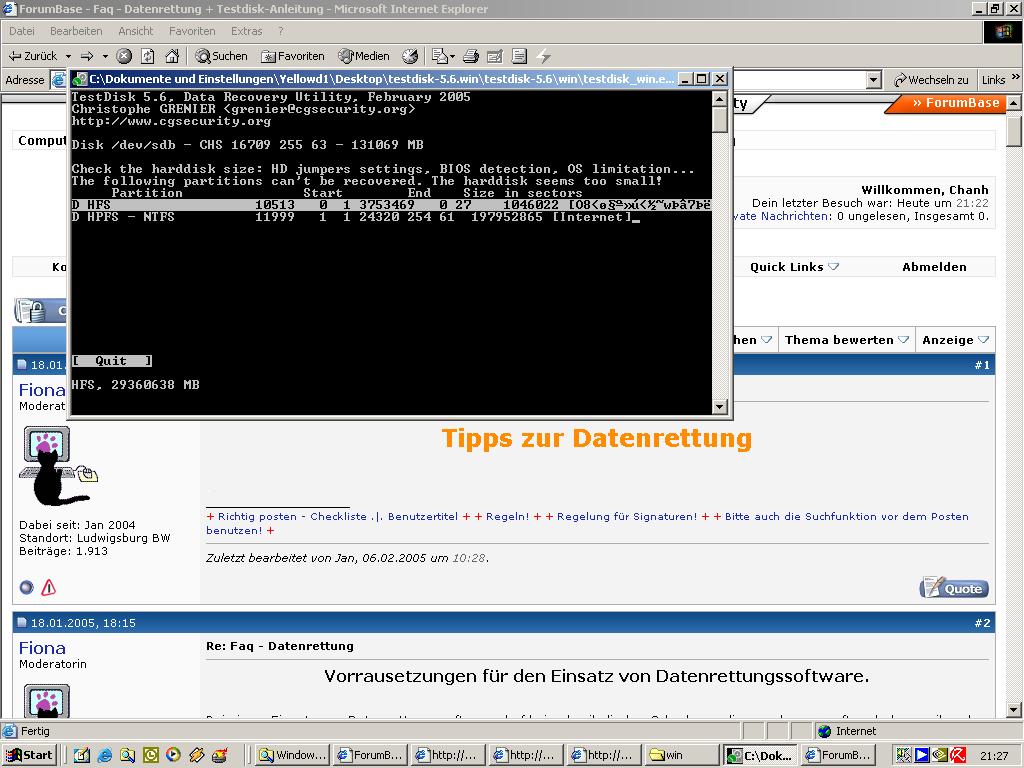The height and width of the screenshot is (768, 1024).
Task: Open the Suchen search pane
Action: click(221, 56)
